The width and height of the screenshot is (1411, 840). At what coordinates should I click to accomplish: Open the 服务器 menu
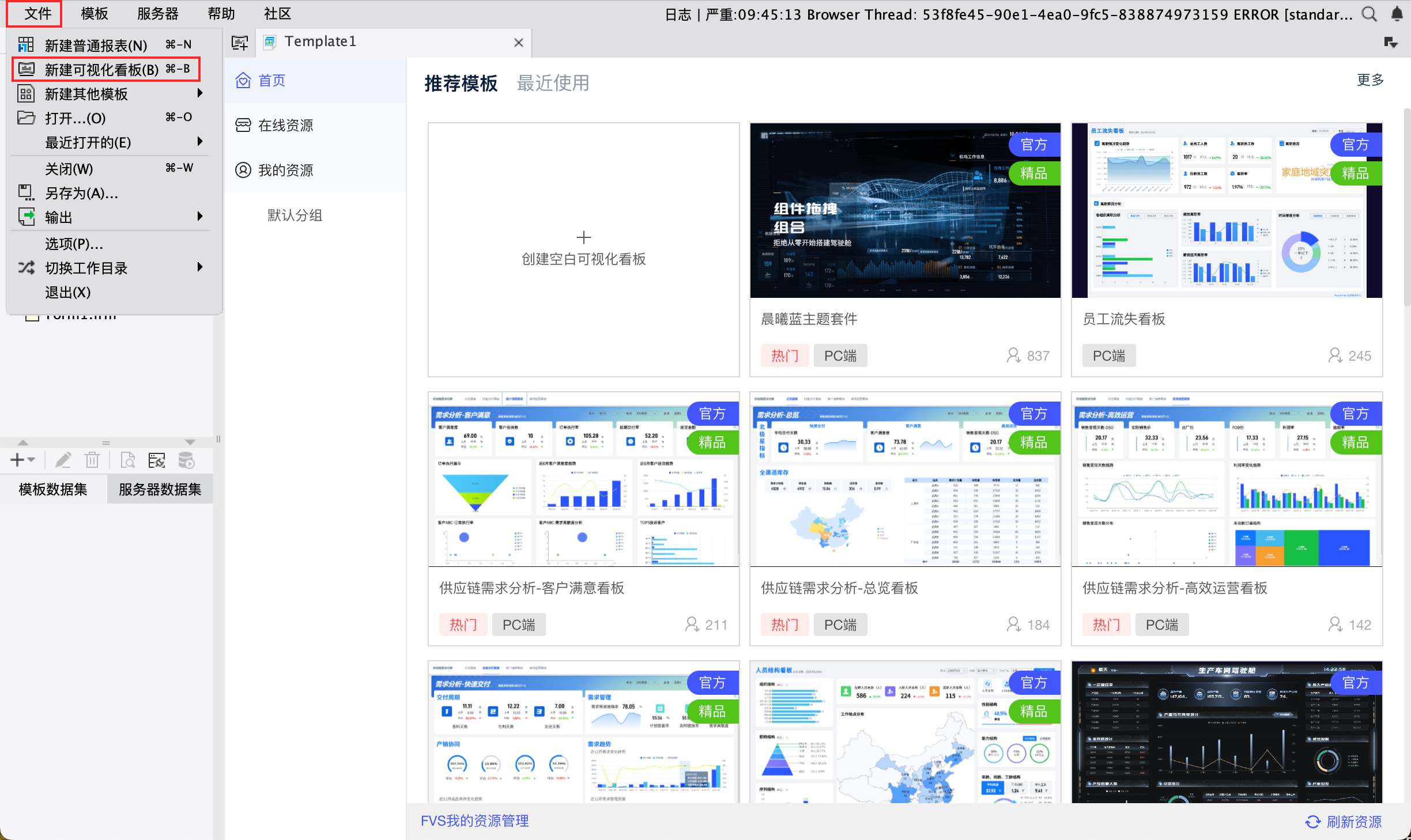click(x=157, y=14)
